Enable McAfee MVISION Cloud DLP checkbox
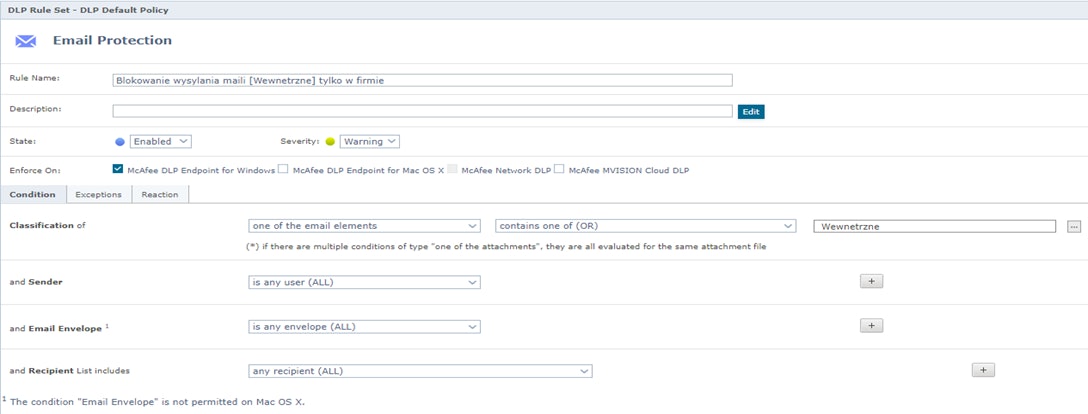The image size is (1088, 414). click(560, 170)
